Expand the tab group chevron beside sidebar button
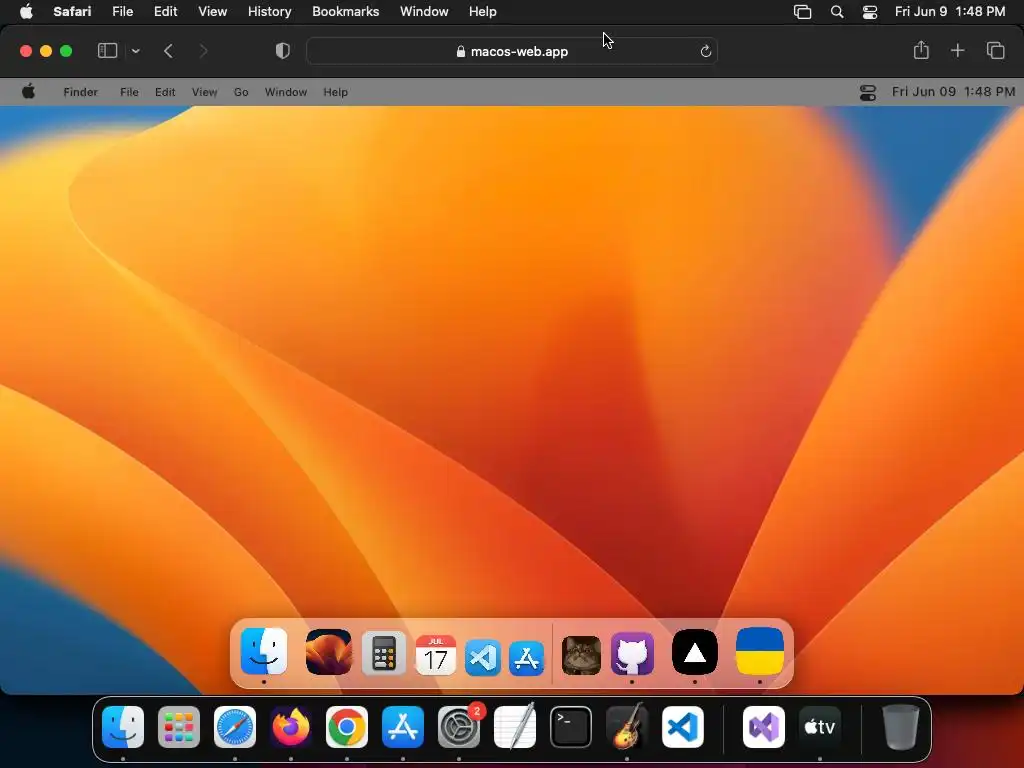Screen dimensions: 1024x768 [136, 51]
